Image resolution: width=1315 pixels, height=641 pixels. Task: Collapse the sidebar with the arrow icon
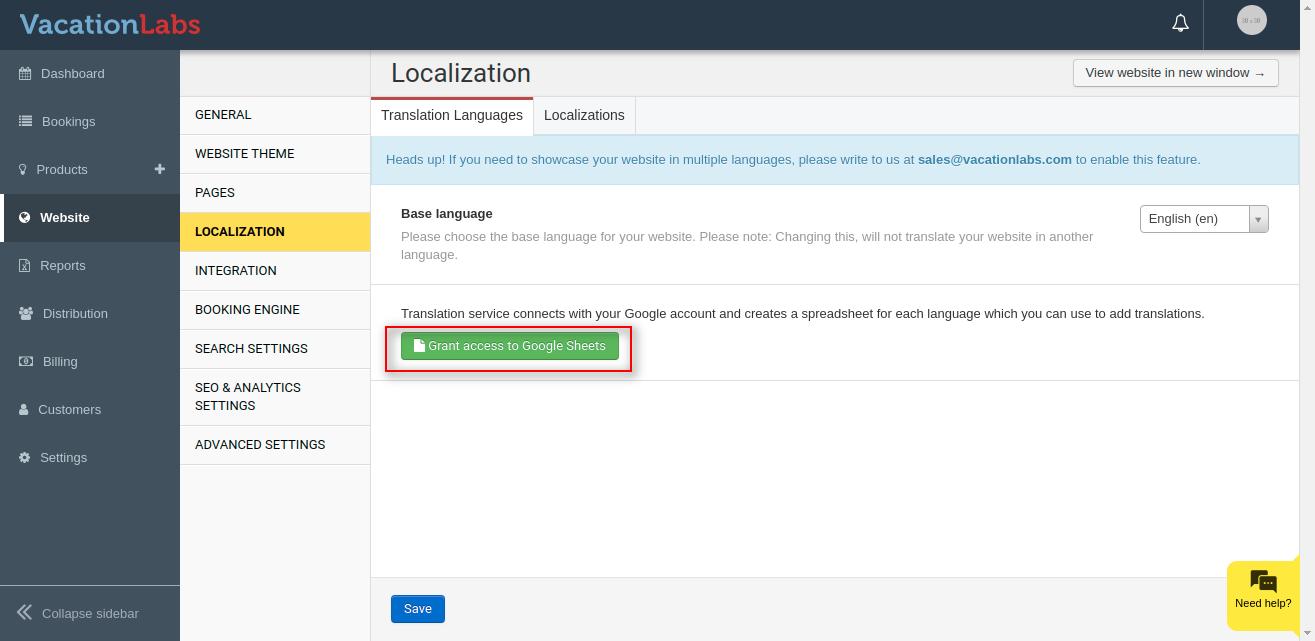coord(24,613)
